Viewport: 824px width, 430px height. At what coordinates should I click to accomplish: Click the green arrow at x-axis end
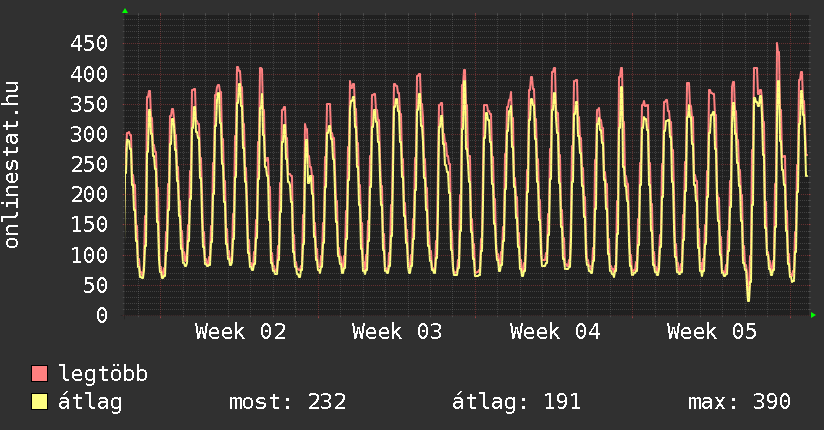tap(814, 315)
